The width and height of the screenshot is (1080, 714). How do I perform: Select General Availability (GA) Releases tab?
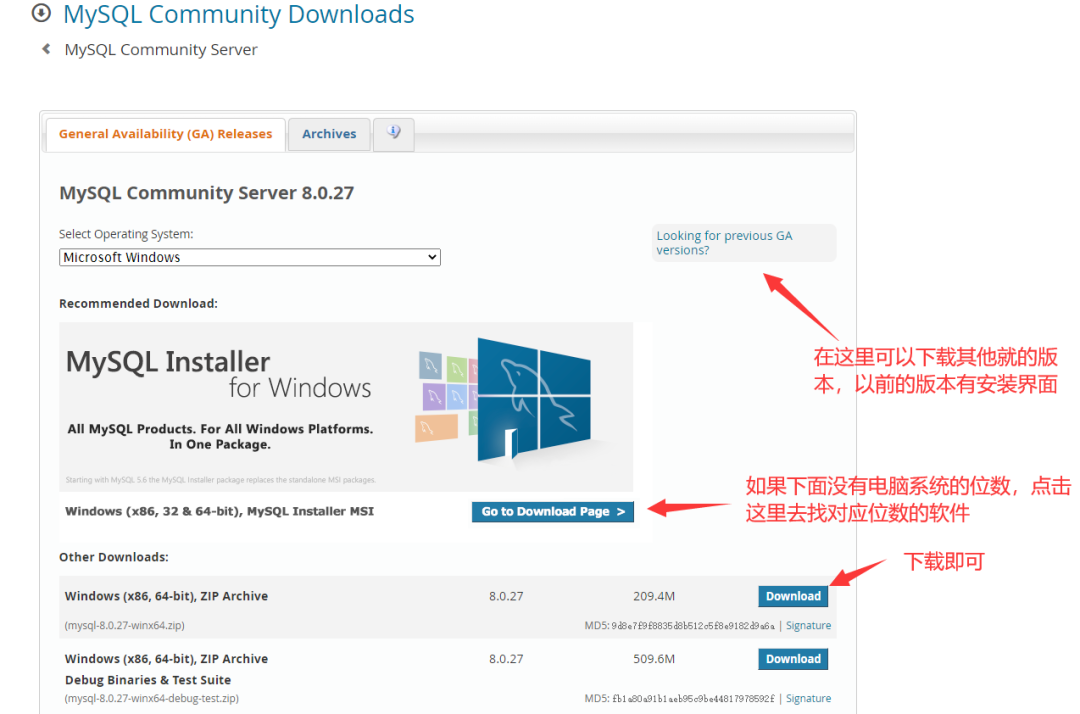tap(165, 134)
